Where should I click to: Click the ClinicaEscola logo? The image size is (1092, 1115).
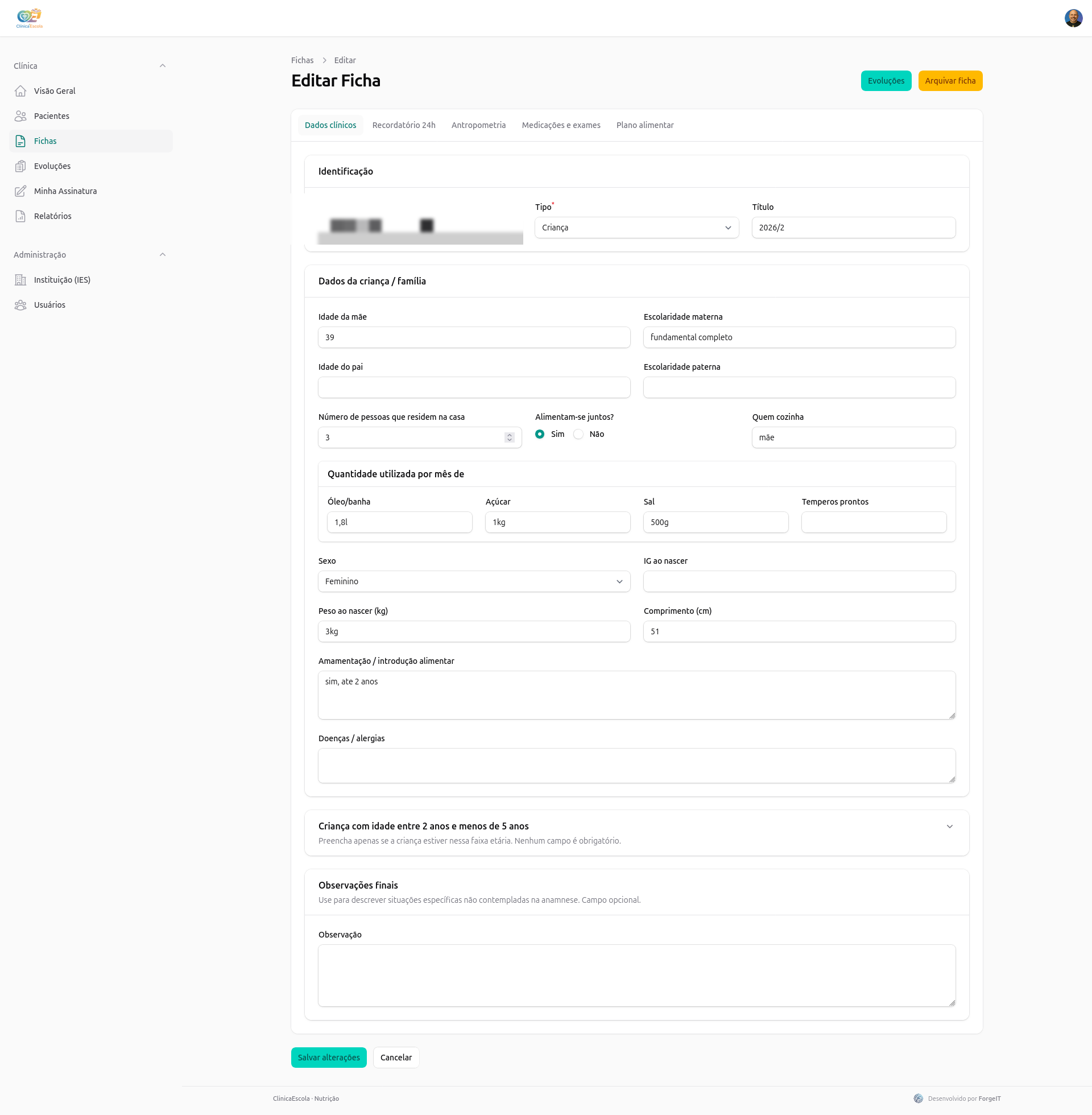(29, 18)
